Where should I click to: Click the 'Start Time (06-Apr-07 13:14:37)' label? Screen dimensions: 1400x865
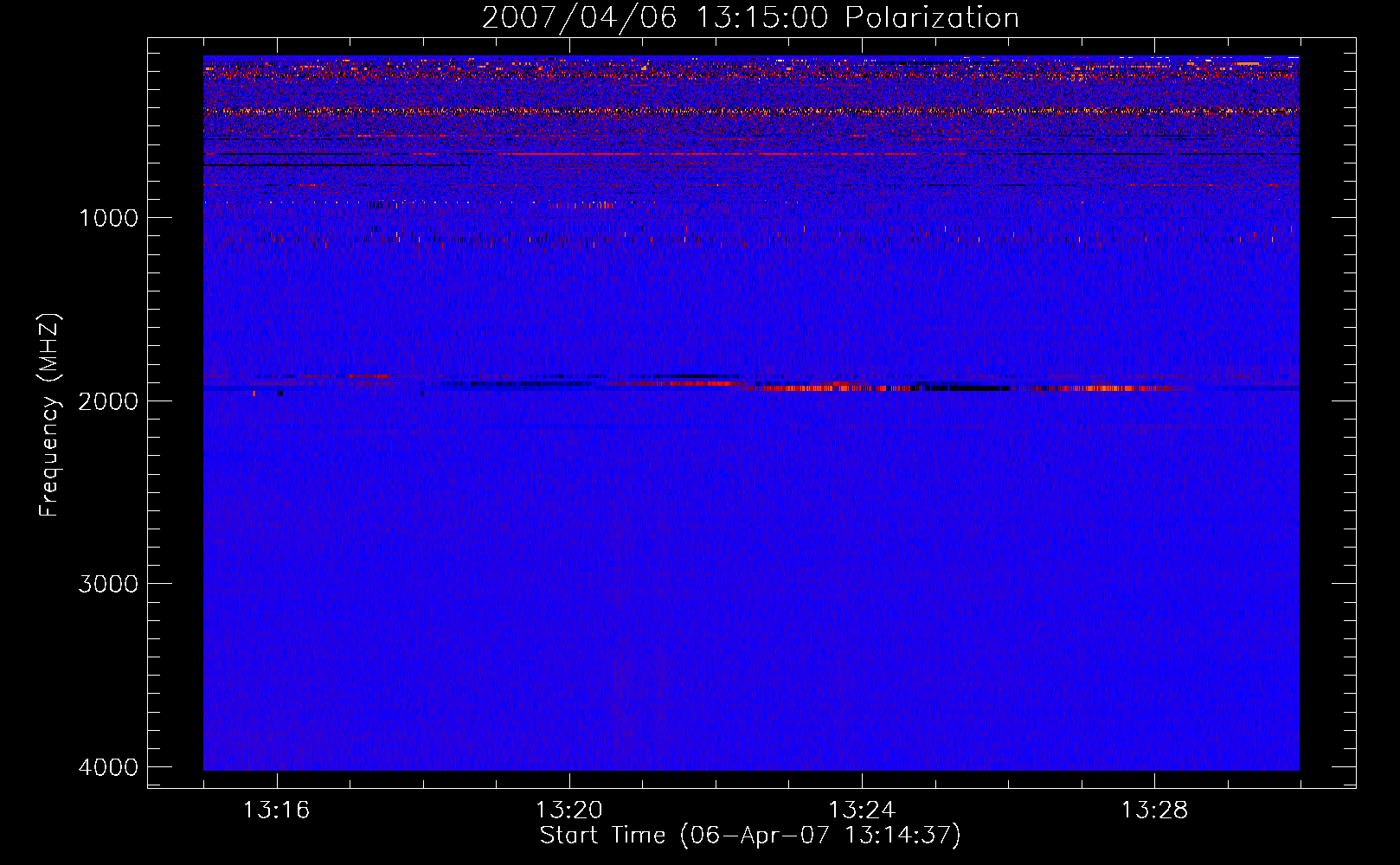750,836
